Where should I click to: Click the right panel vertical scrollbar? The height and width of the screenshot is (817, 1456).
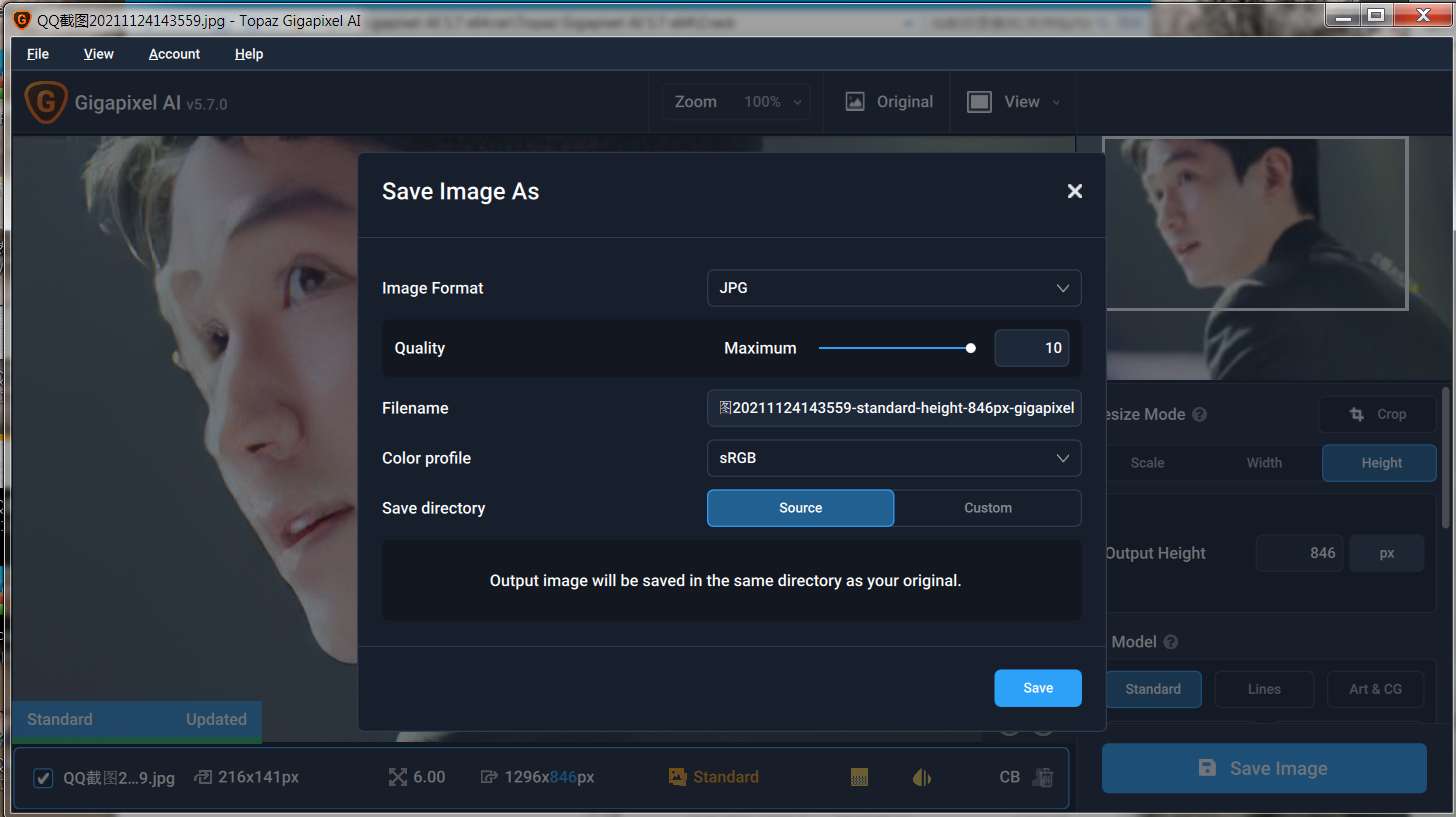1446,458
